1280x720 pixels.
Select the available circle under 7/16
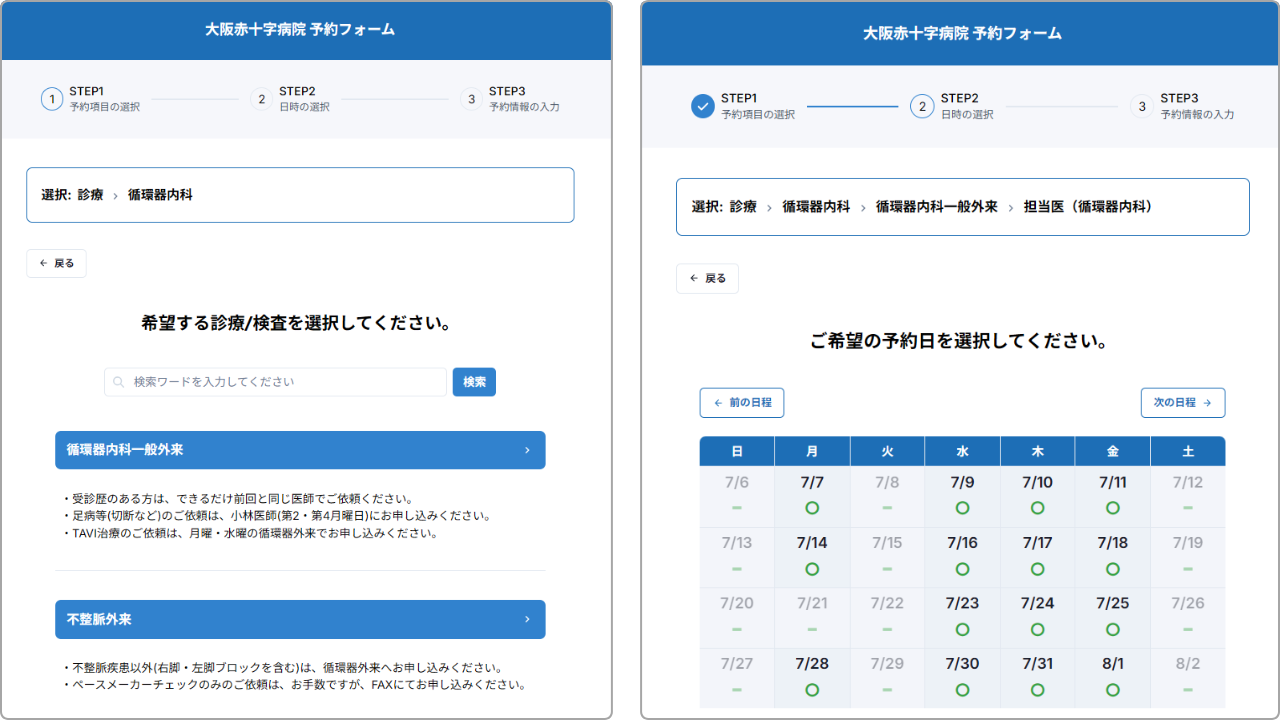point(962,569)
